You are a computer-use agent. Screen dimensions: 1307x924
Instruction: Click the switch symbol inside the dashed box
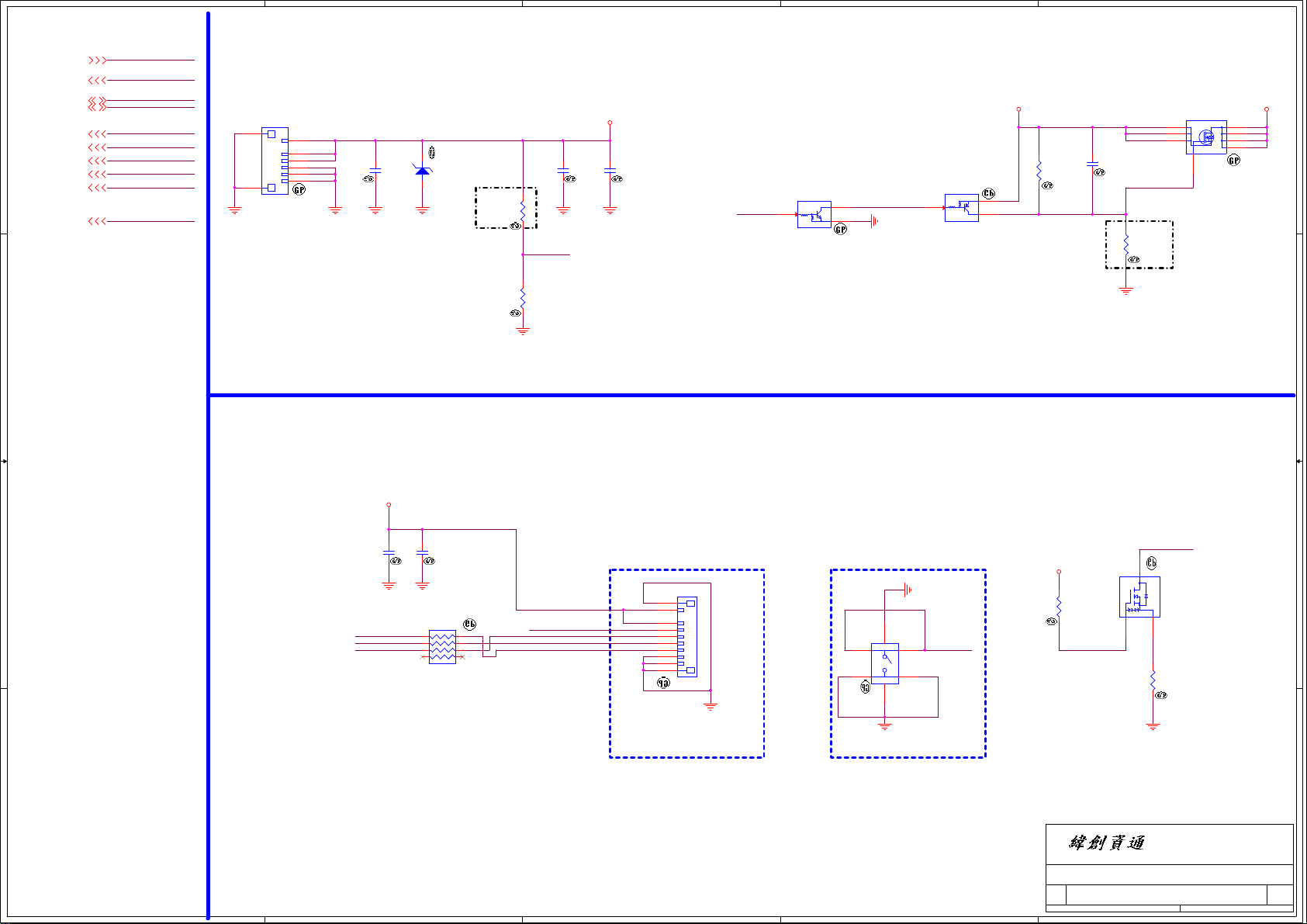click(x=885, y=663)
